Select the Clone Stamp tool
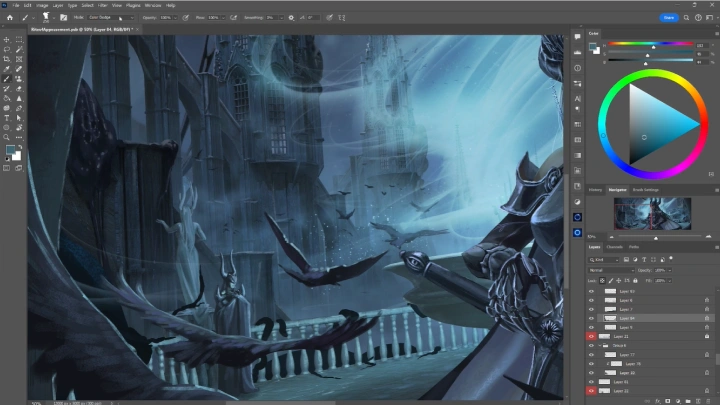The height and width of the screenshot is (405, 720). pyautogui.click(x=19, y=79)
